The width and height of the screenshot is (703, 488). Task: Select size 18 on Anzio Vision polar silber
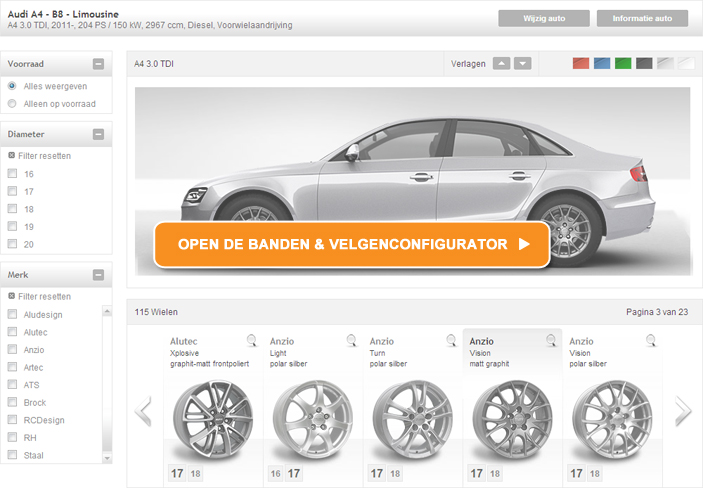coord(595,474)
